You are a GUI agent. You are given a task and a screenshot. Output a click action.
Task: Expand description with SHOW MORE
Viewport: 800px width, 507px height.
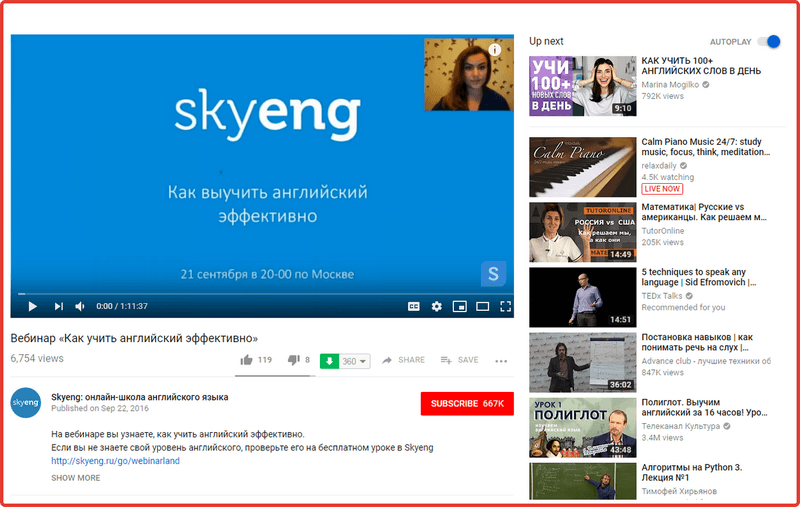tap(76, 478)
